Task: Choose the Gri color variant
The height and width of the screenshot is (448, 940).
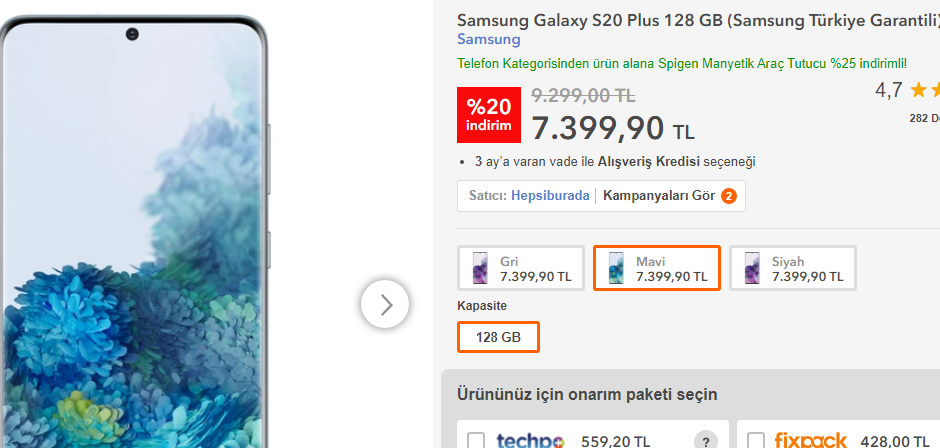Action: point(520,268)
